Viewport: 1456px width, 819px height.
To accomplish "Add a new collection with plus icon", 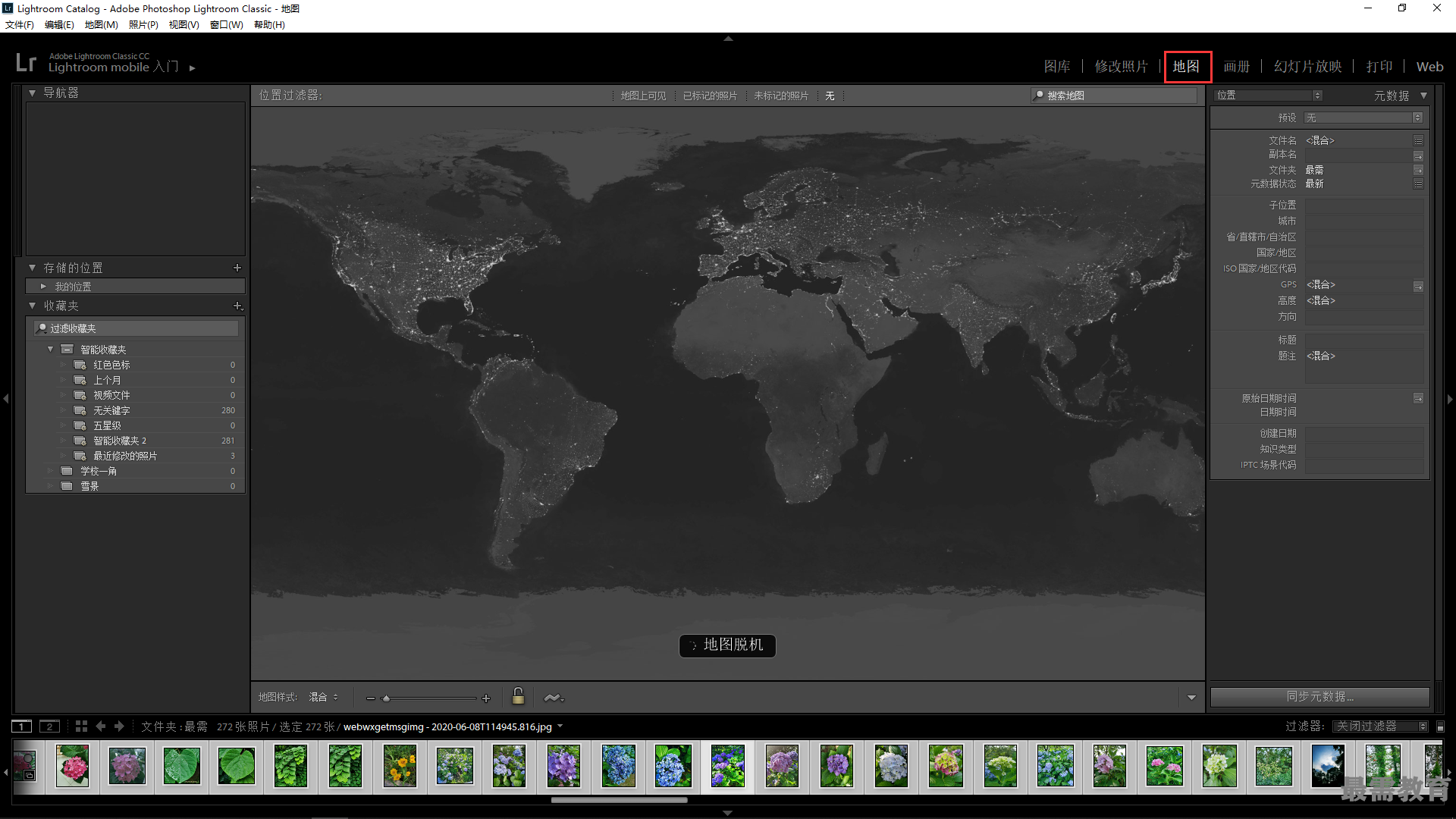I will 237,306.
